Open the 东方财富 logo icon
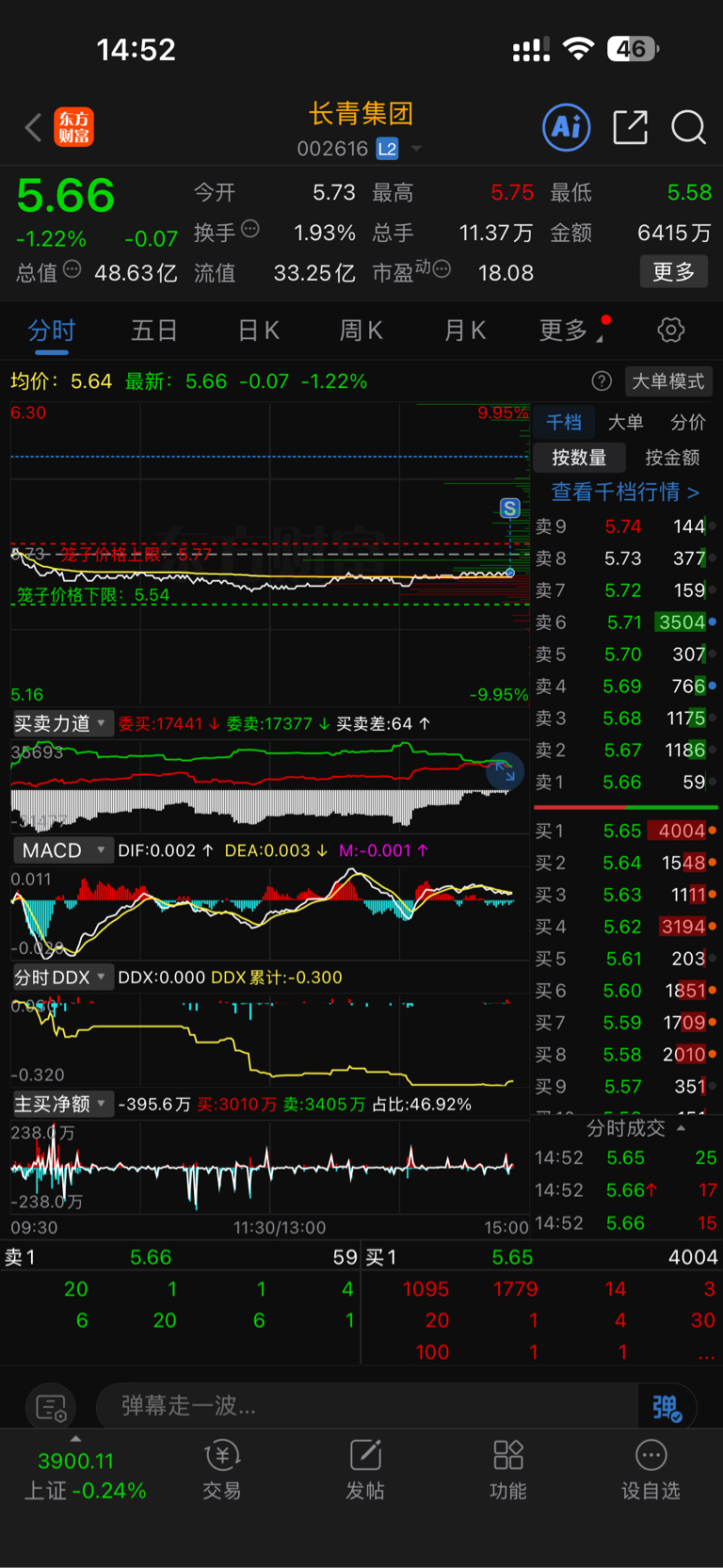 73,127
